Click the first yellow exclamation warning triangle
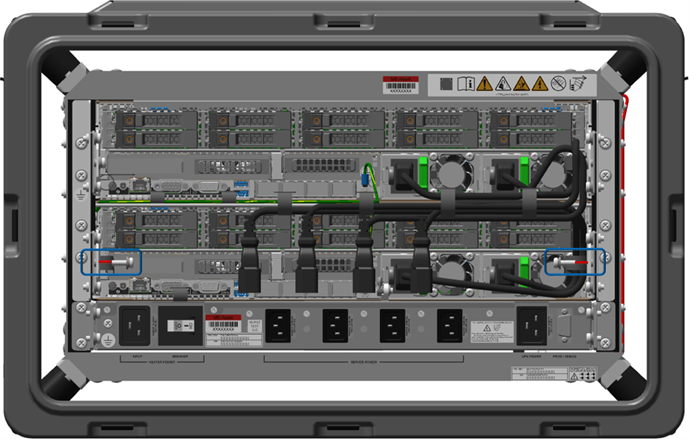Image resolution: width=689 pixels, height=439 pixels. [485, 83]
